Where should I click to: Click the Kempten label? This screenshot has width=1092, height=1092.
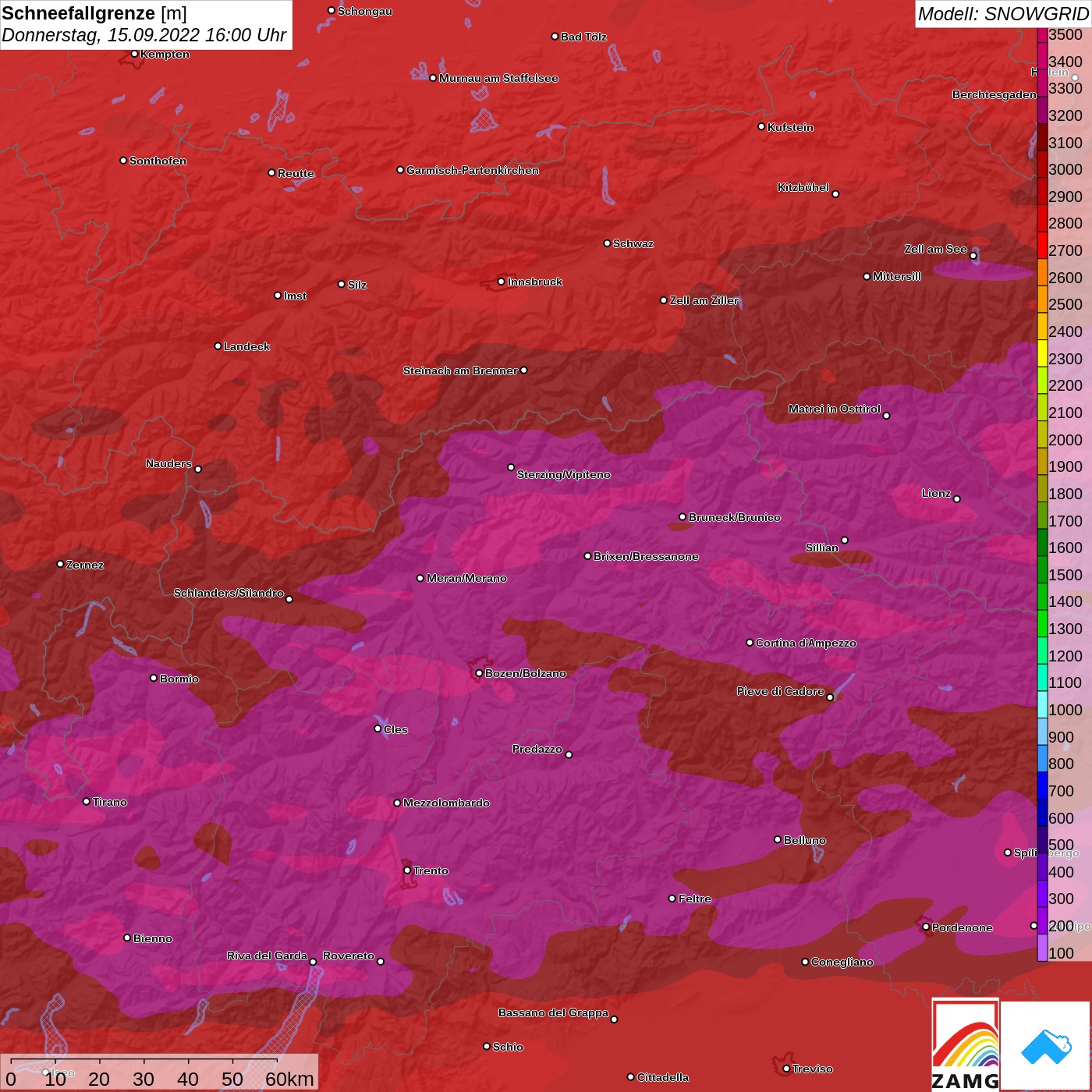[x=165, y=54]
